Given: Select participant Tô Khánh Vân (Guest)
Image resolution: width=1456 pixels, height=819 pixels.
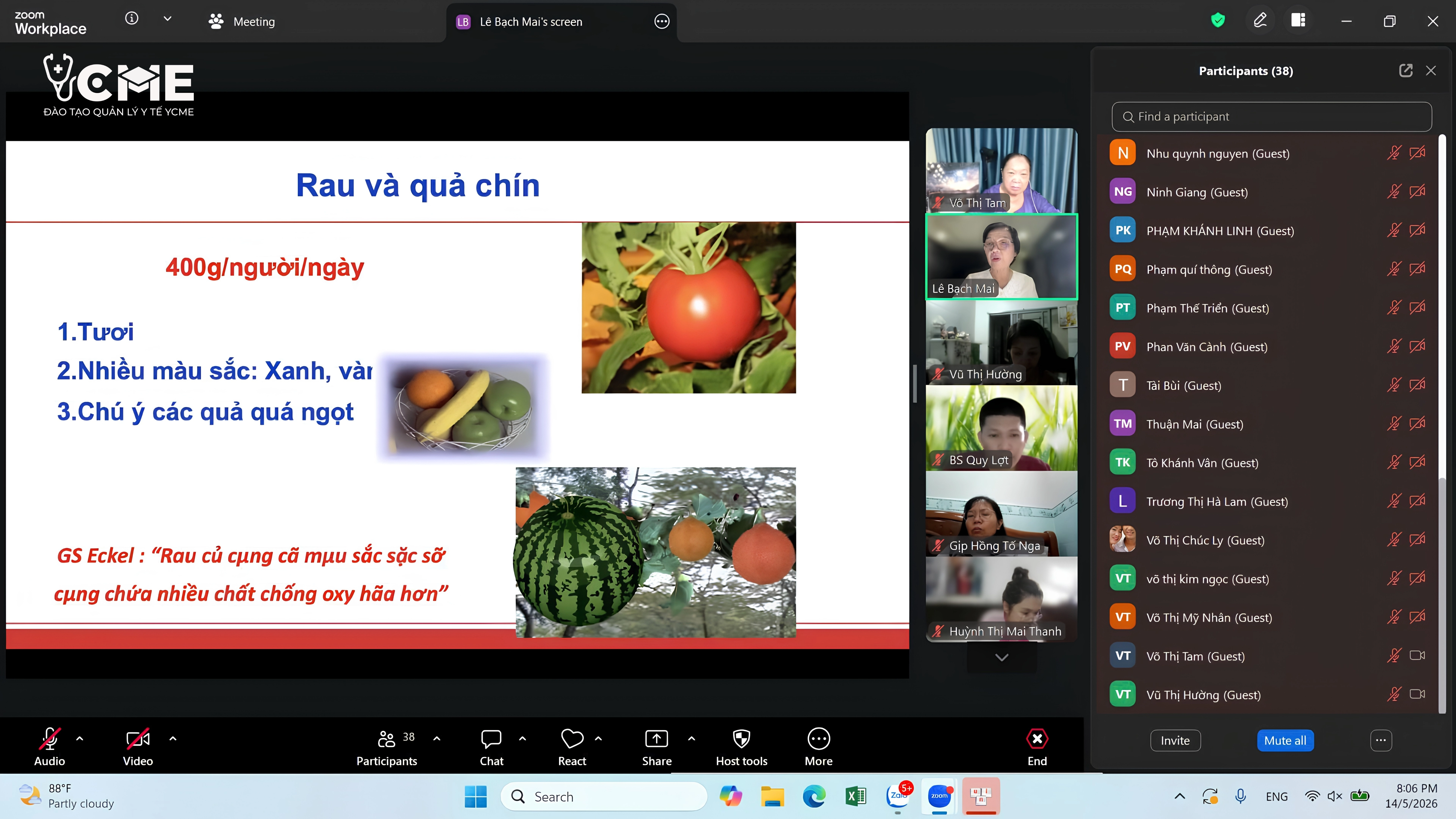Looking at the screenshot, I should pos(1267,463).
